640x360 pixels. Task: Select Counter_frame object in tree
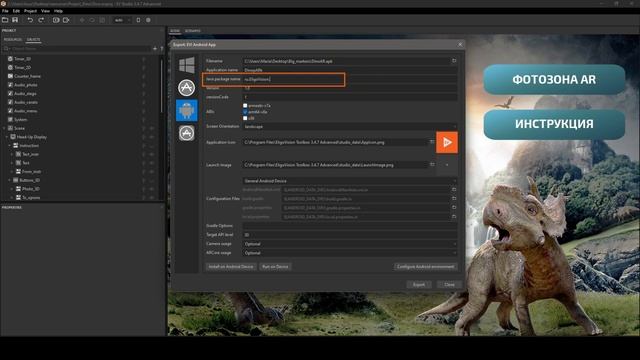click(27, 76)
